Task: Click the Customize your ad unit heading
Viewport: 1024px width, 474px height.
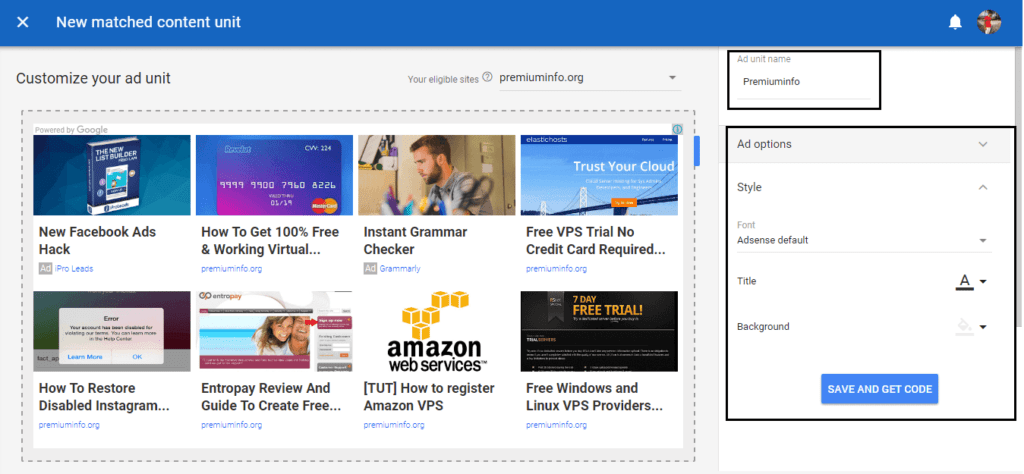Action: [93, 78]
